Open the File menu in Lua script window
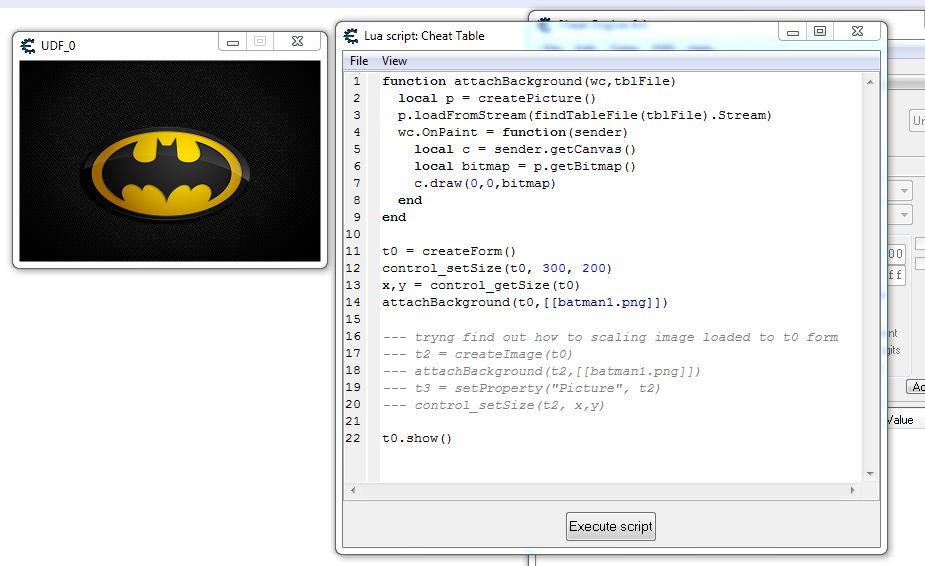The width and height of the screenshot is (925, 566). coord(358,61)
